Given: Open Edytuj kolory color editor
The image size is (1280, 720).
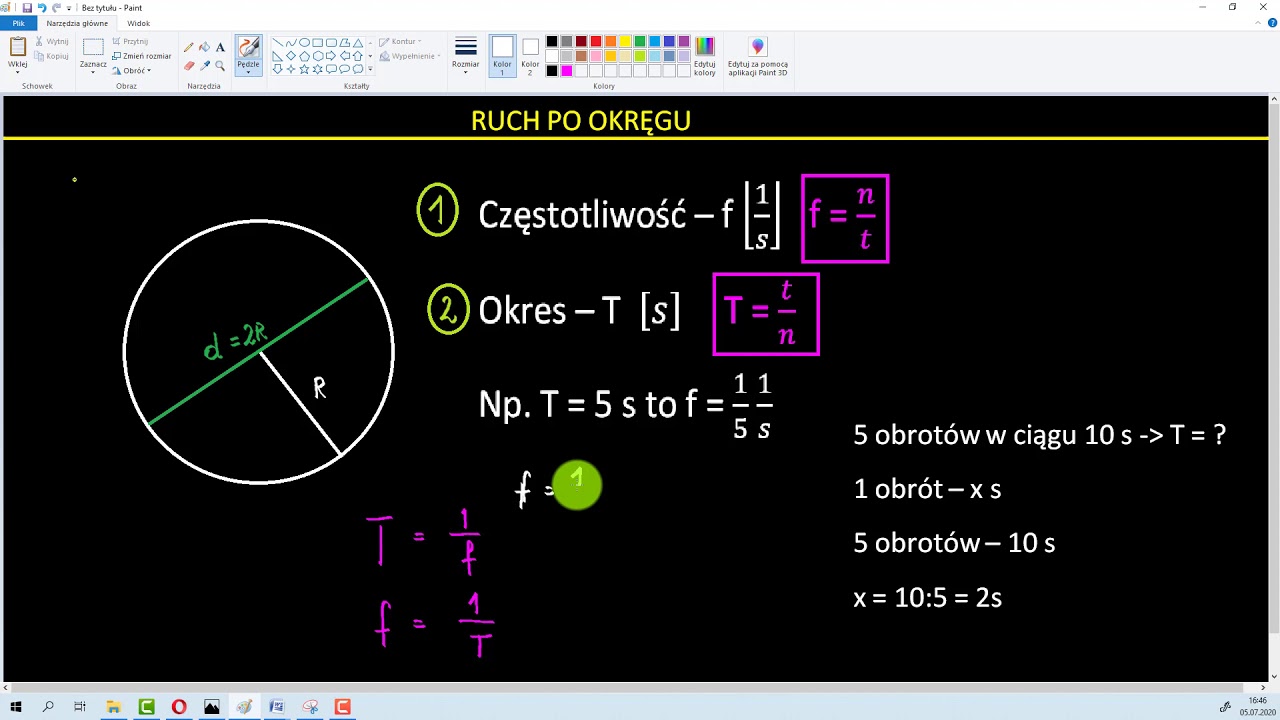Looking at the screenshot, I should (x=705, y=56).
